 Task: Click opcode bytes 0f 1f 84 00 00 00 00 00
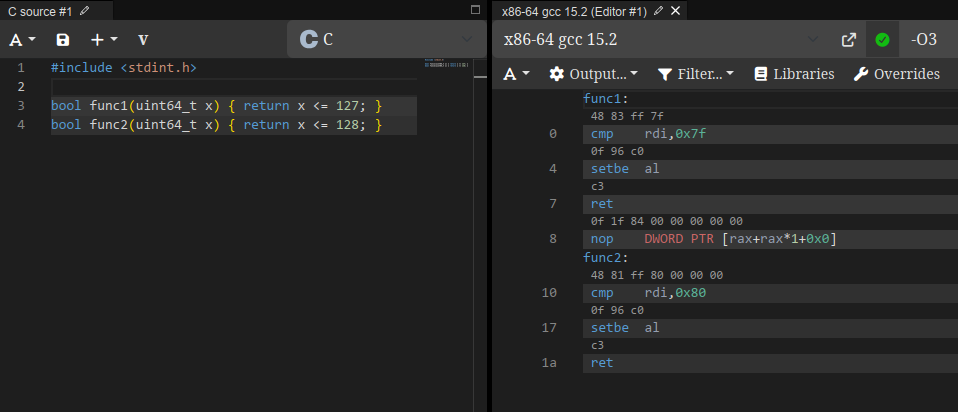pos(667,221)
